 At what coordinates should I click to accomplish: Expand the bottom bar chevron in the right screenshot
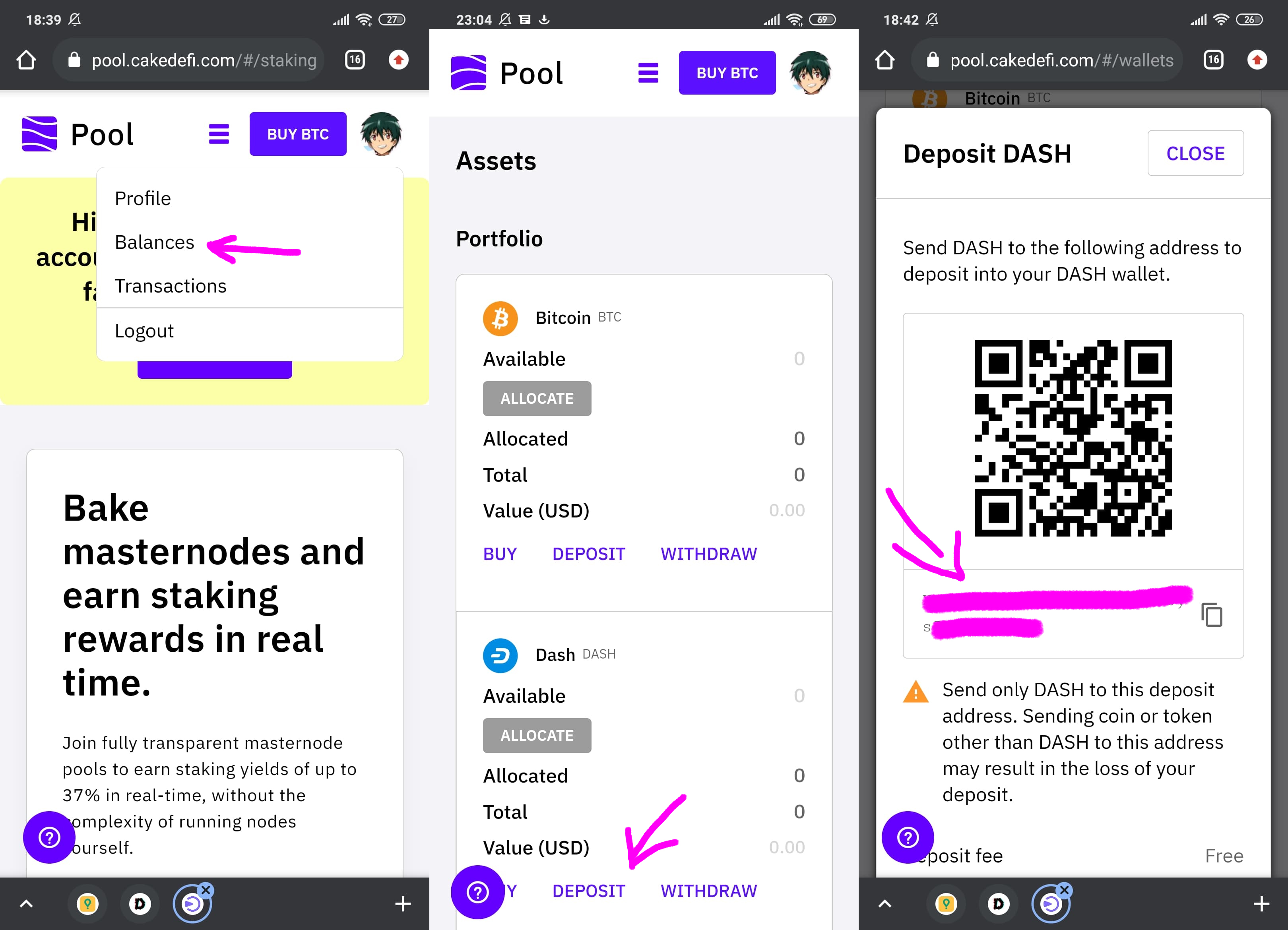point(885,904)
